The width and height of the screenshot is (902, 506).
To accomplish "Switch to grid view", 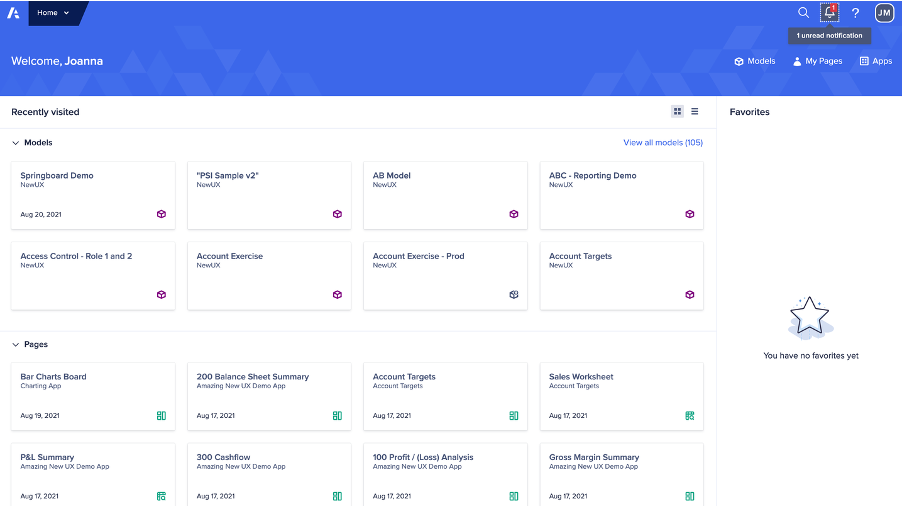I will pyautogui.click(x=677, y=112).
